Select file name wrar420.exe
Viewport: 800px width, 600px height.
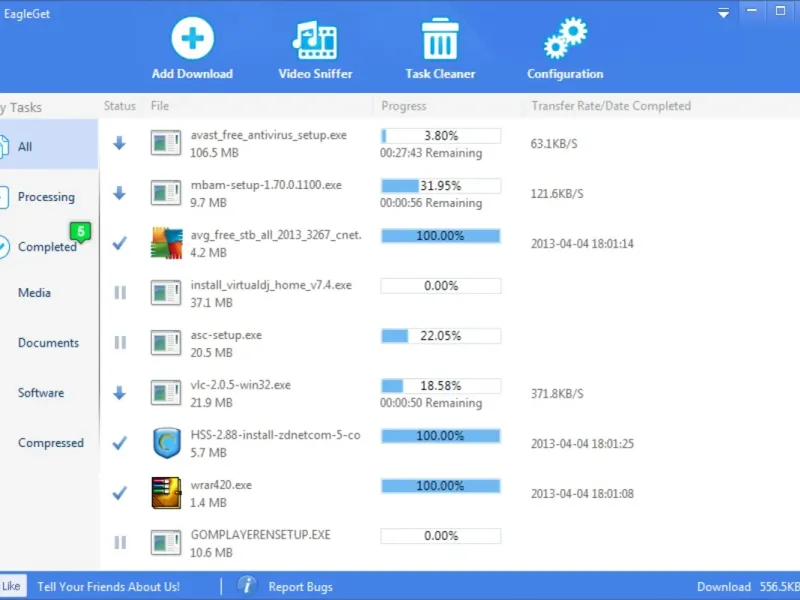pyautogui.click(x=221, y=485)
